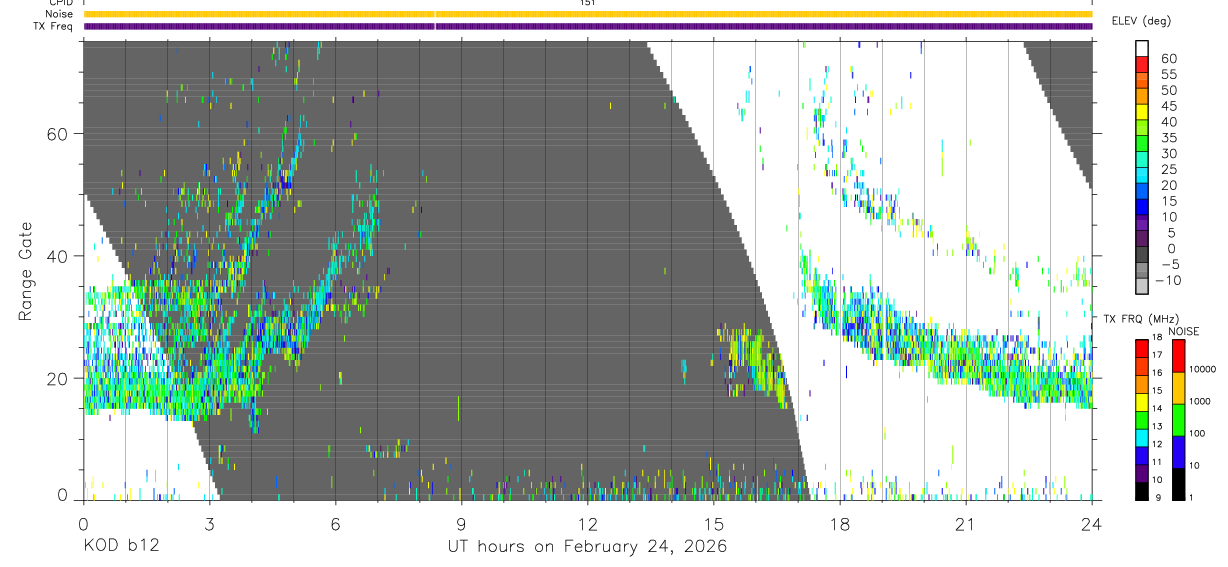Pick the green 13–14 MHz TX FRQ swatch

point(1141,420)
